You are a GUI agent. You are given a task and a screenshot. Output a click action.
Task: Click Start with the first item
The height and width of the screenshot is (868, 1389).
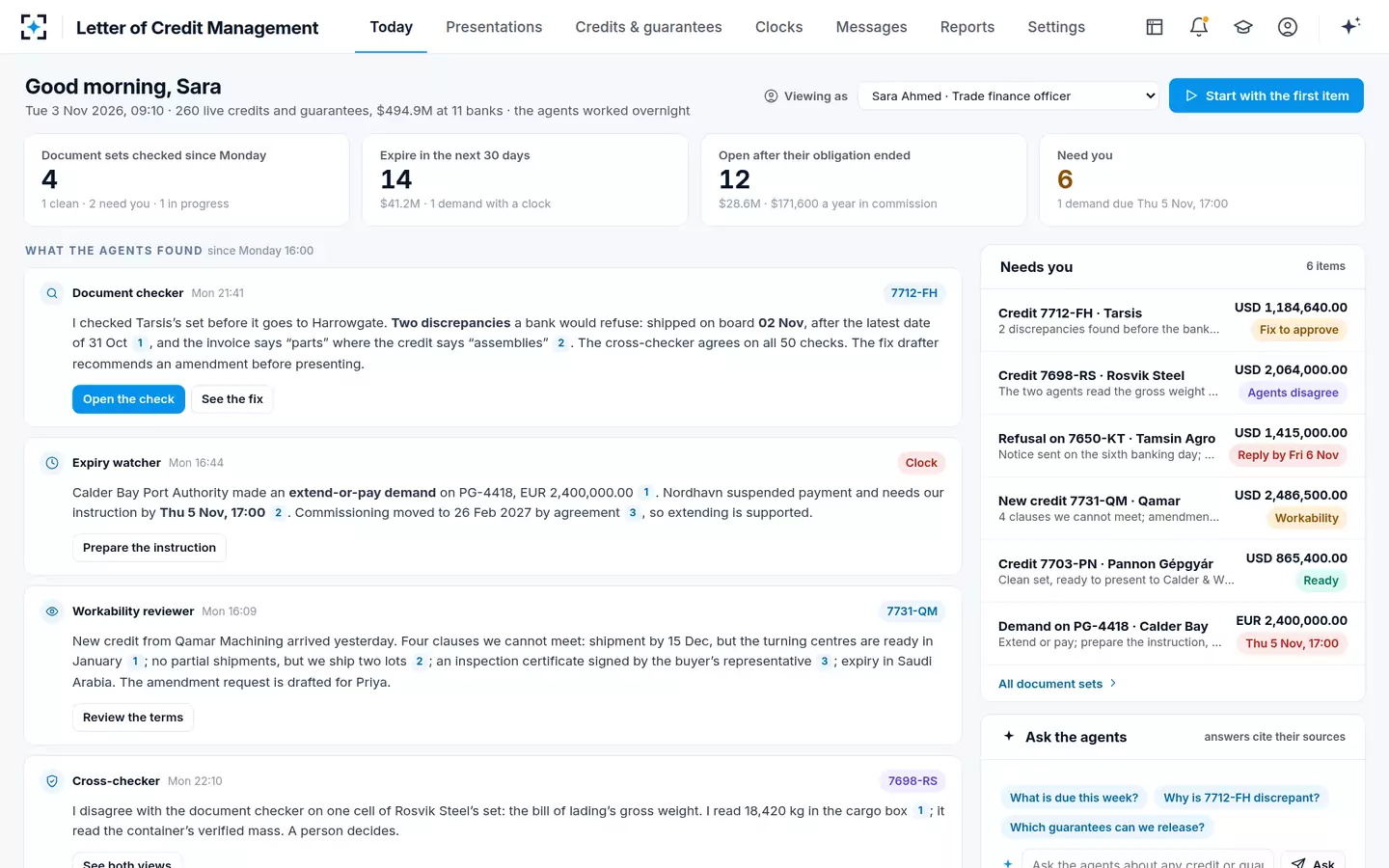(x=1266, y=95)
